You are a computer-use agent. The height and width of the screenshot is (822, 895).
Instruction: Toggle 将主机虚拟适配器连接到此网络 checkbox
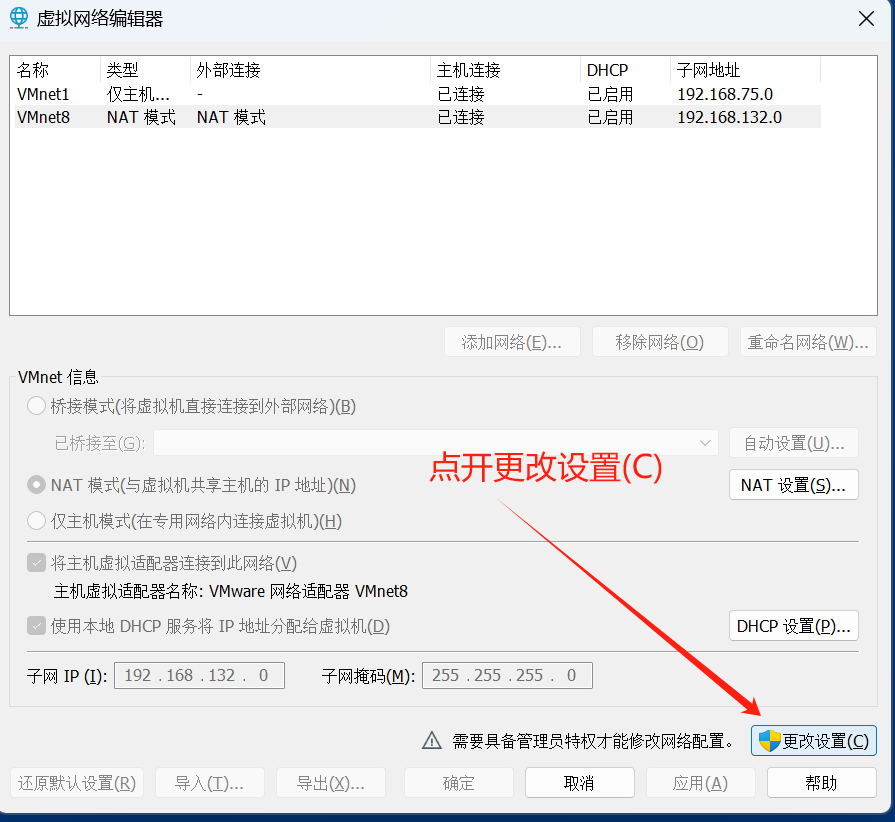pos(36,563)
